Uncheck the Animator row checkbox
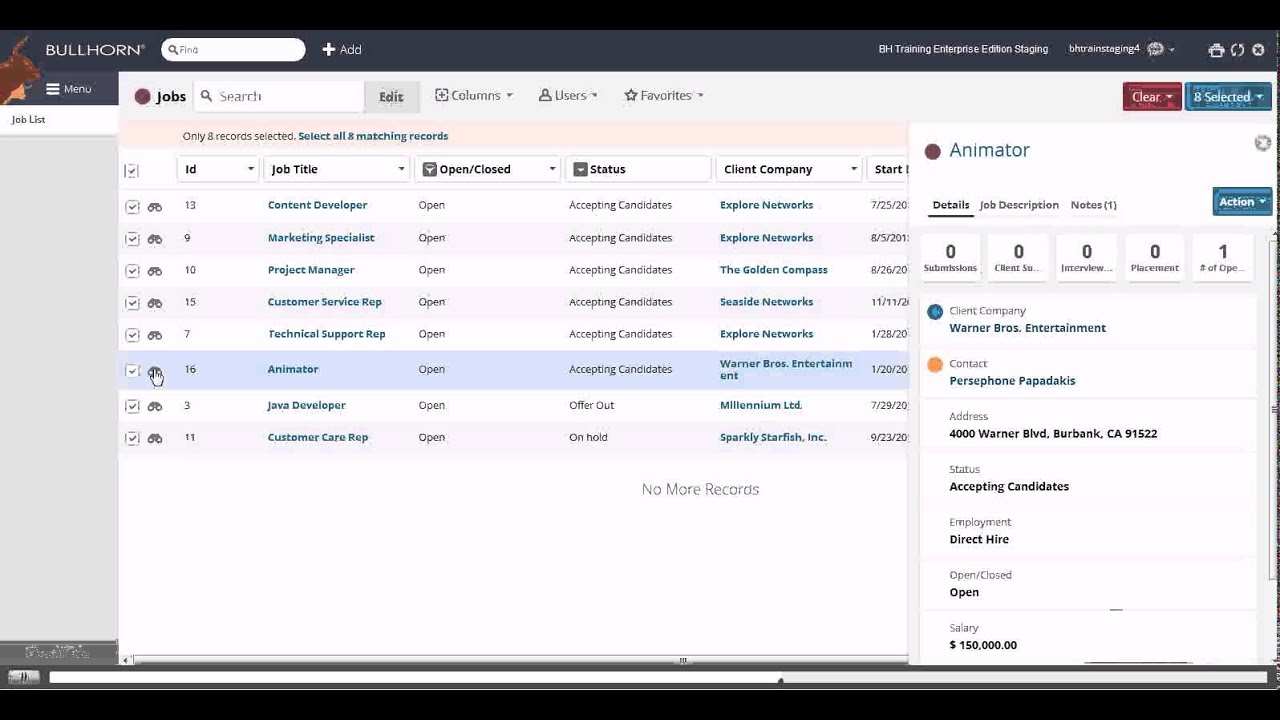The image size is (1280, 720). pyautogui.click(x=132, y=371)
